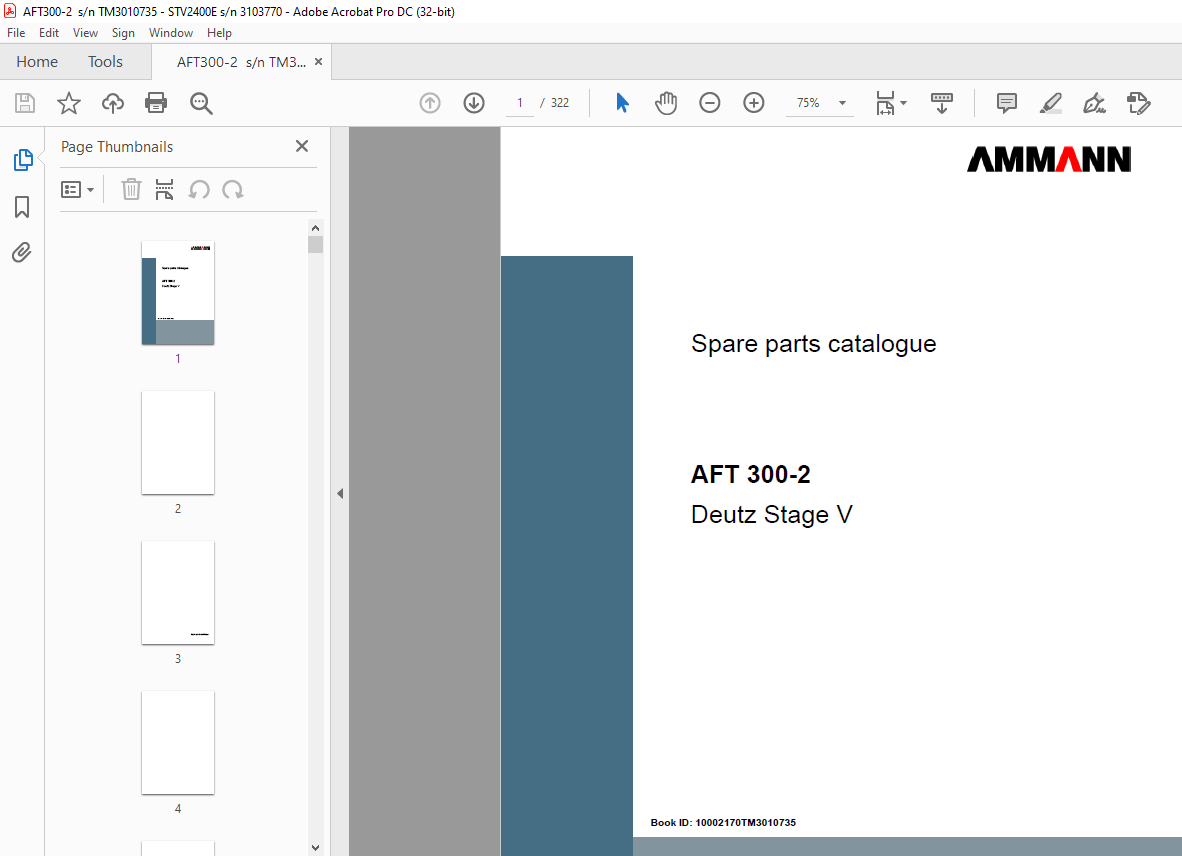
Task: Zoom in with the plus icon
Action: [x=754, y=102]
